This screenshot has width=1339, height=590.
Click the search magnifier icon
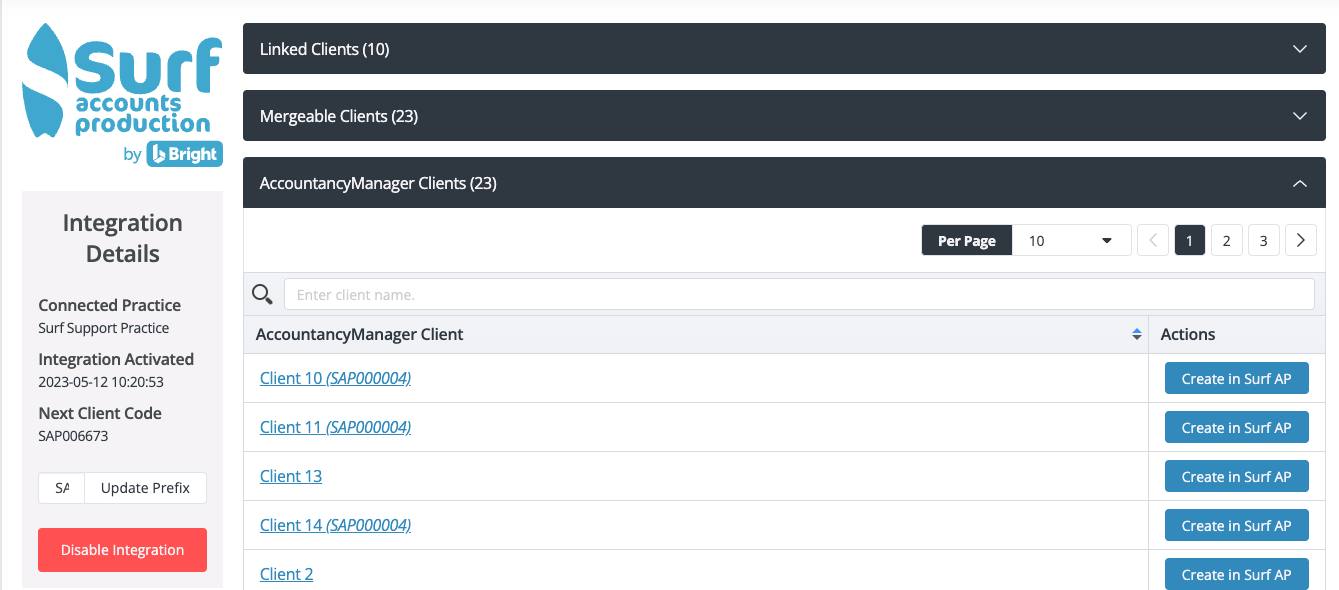262,294
